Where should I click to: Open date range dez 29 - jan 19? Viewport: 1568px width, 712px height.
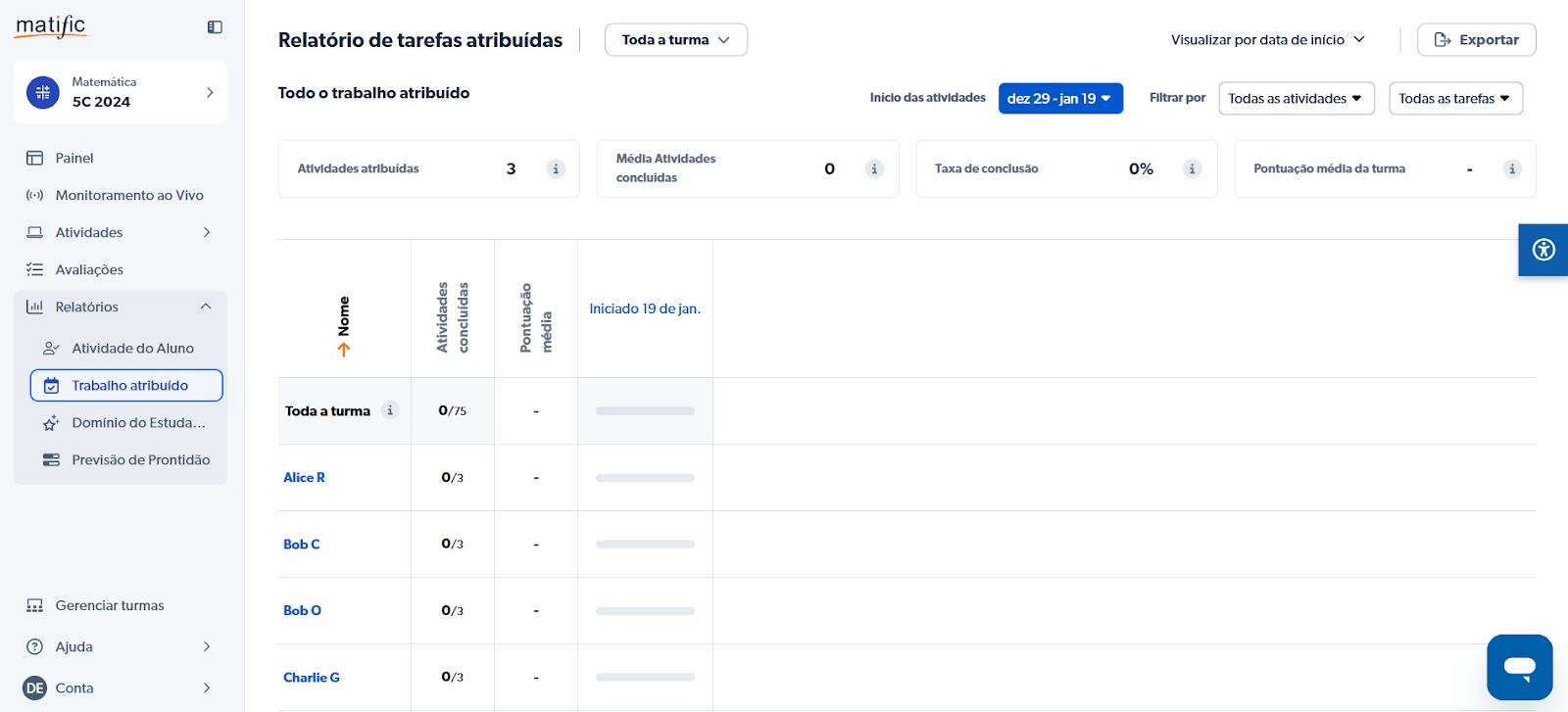tap(1059, 98)
